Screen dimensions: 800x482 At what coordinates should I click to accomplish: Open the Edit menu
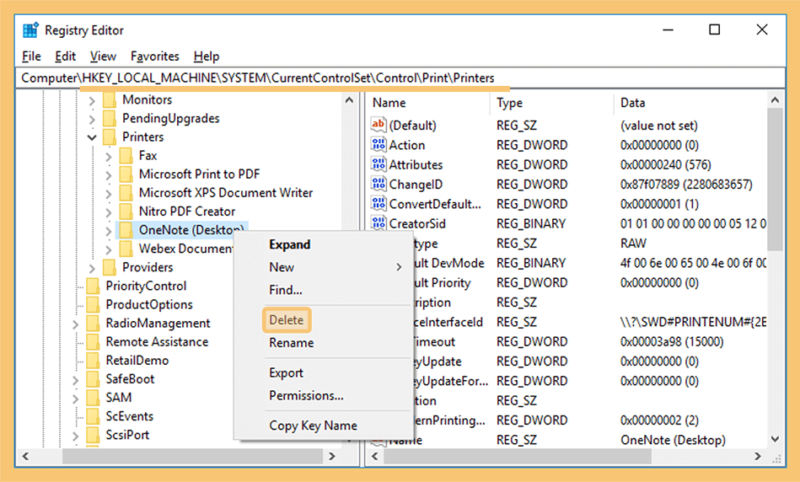coord(65,56)
